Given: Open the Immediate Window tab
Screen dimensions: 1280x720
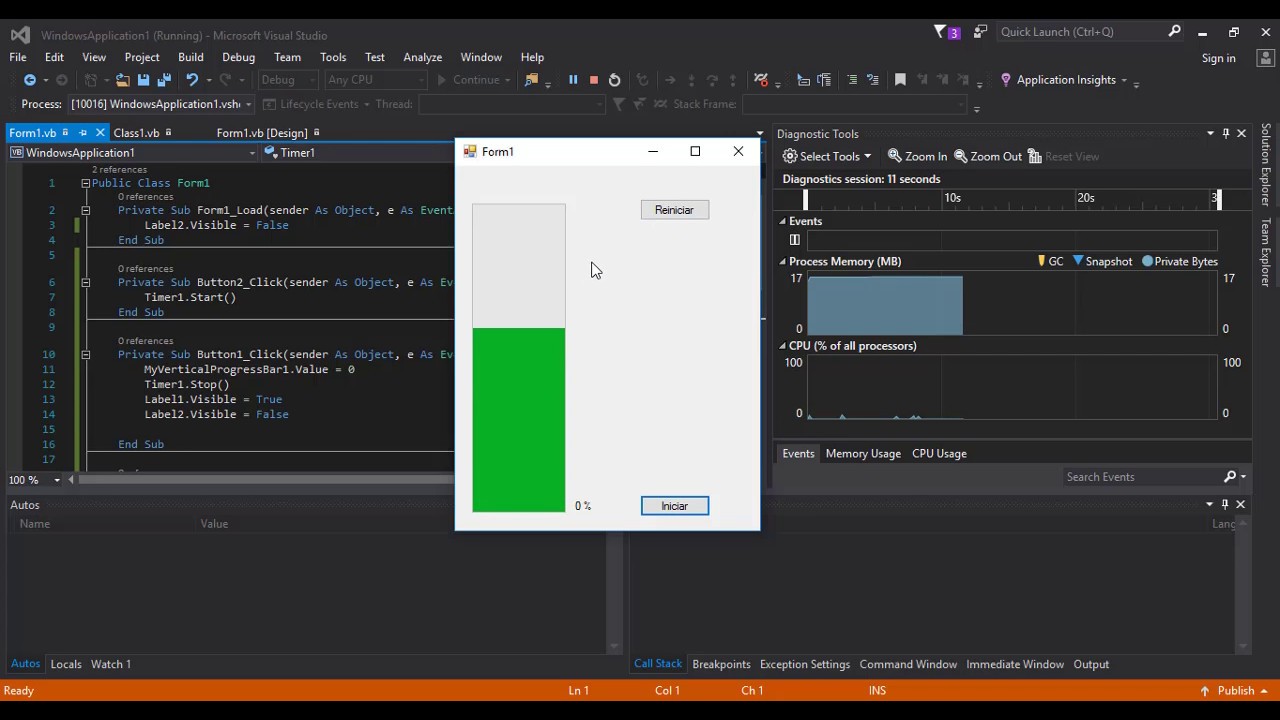Looking at the screenshot, I should point(1015,664).
